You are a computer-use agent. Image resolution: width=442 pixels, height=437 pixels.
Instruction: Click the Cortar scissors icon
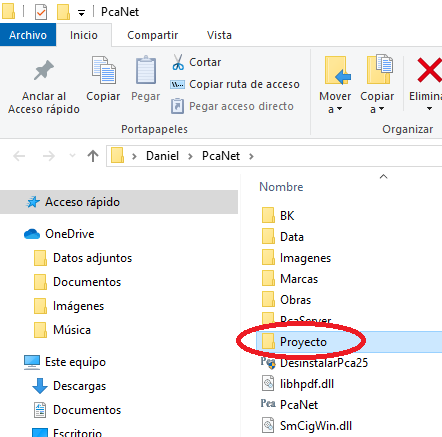[178, 62]
